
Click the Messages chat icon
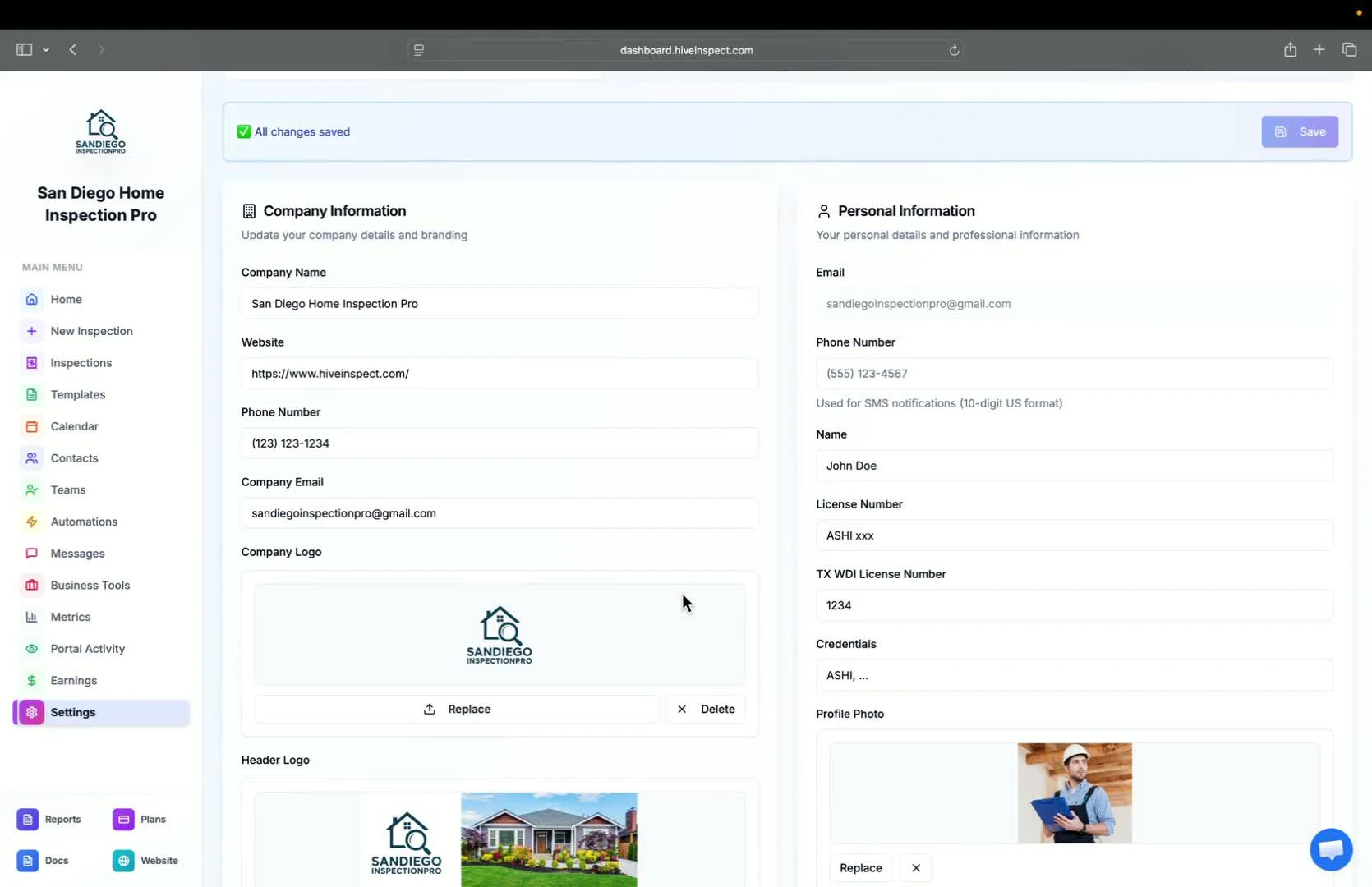(32, 554)
